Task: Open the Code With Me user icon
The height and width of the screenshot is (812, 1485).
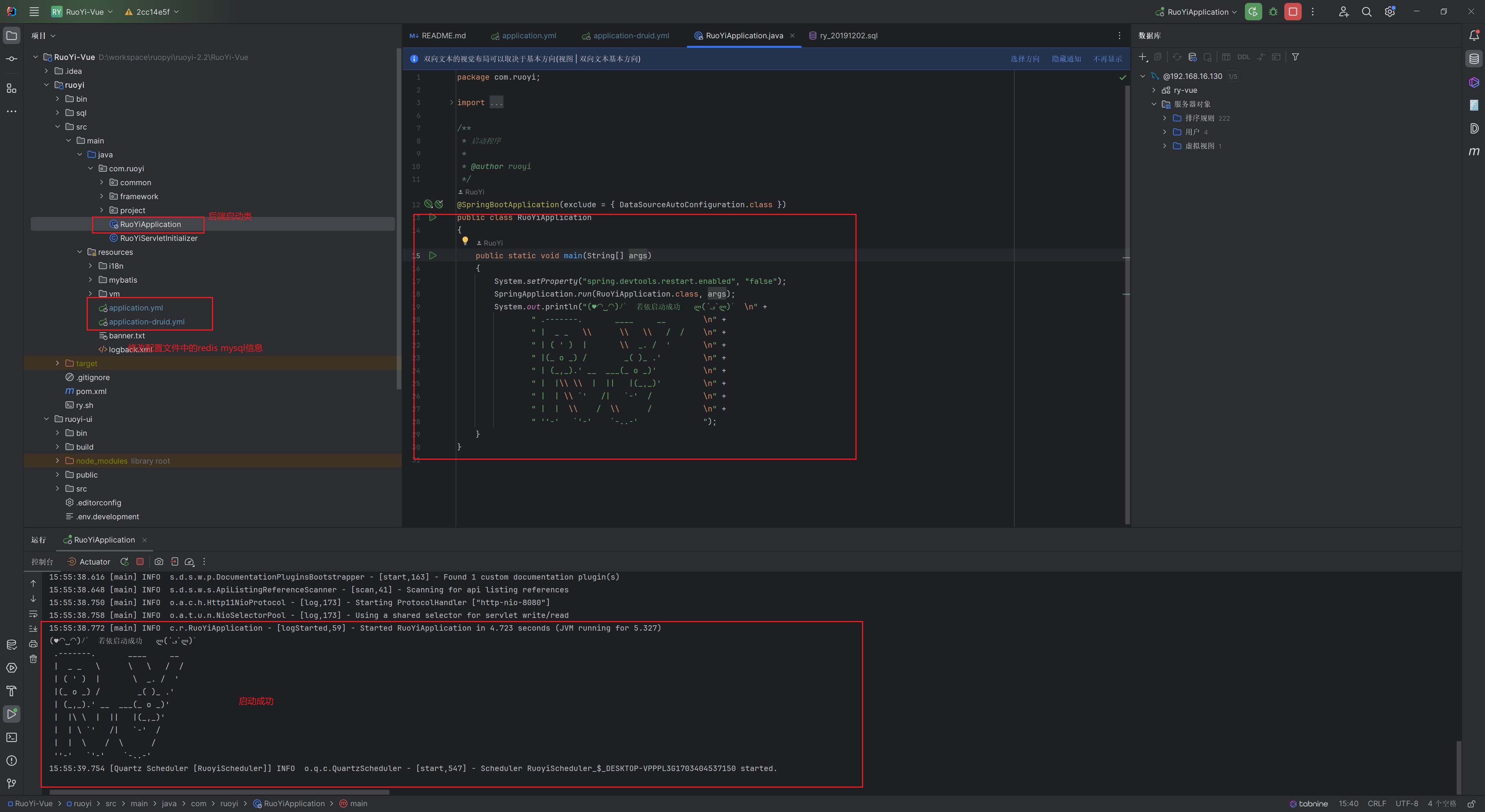Action: coord(1344,12)
